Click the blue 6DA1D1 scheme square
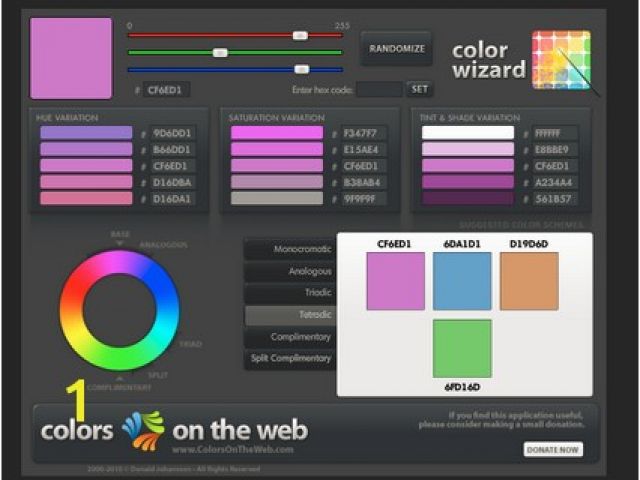This screenshot has height=480, width=640. (x=462, y=281)
